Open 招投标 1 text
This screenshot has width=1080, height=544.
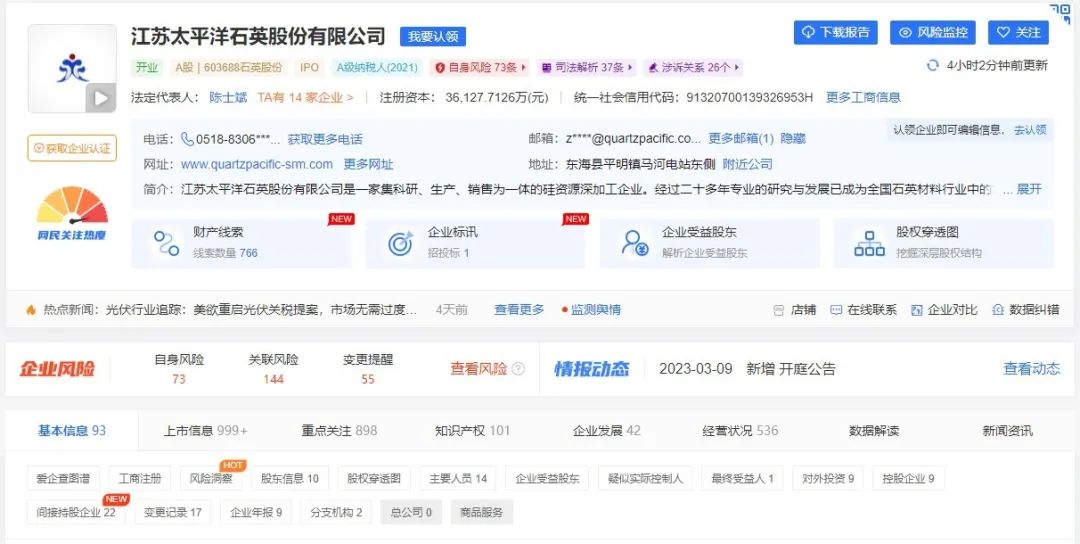tap(448, 253)
